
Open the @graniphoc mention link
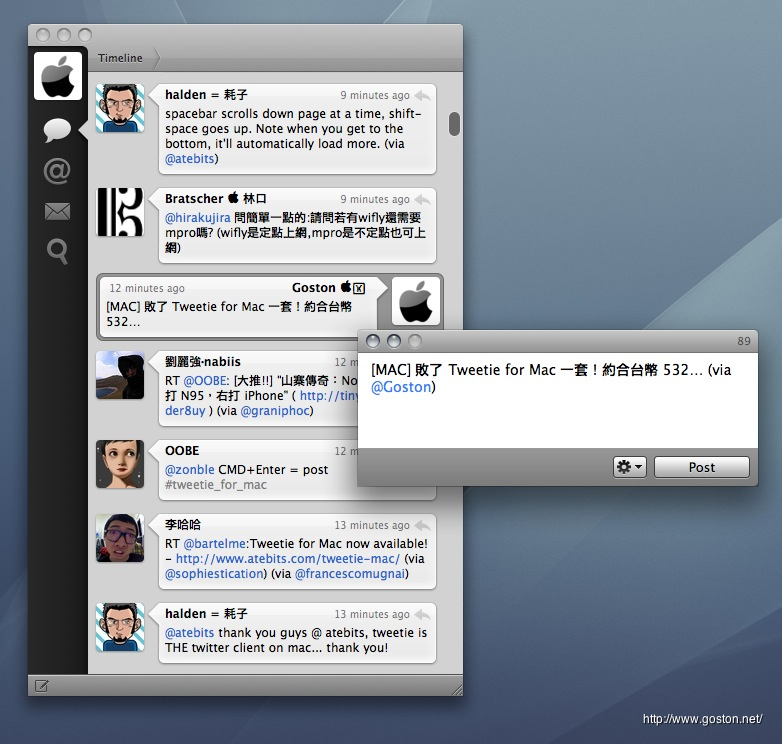point(275,410)
